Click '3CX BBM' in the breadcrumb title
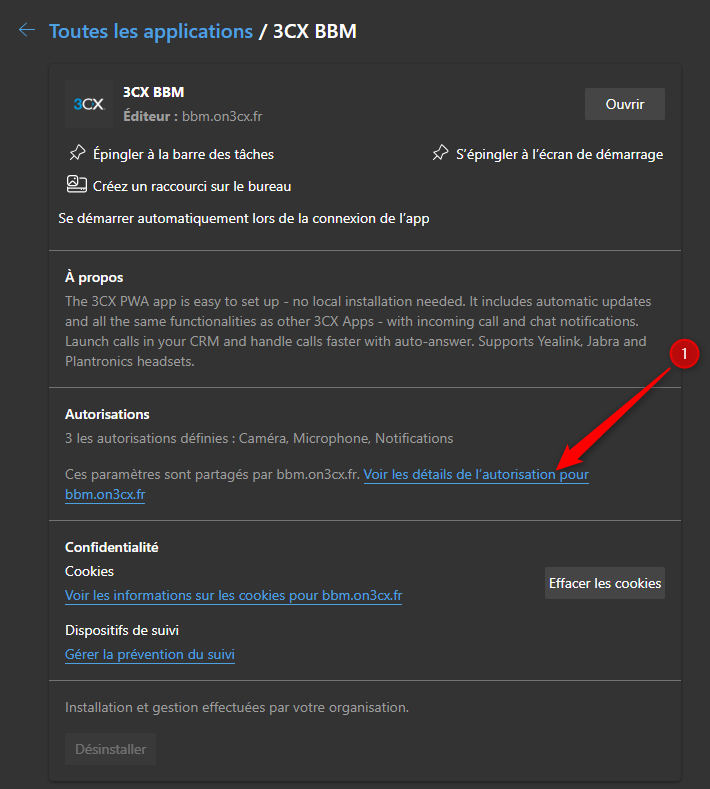 pos(315,31)
